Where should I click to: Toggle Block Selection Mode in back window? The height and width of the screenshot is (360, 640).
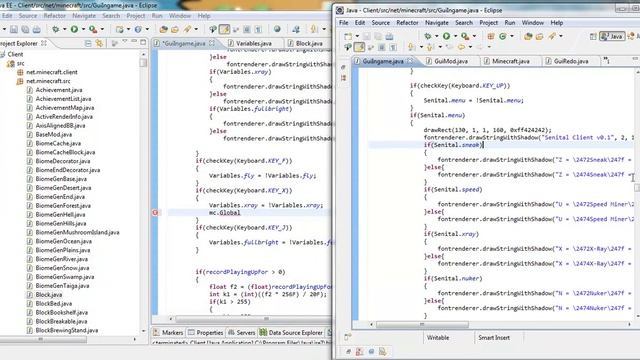[x=247, y=29]
